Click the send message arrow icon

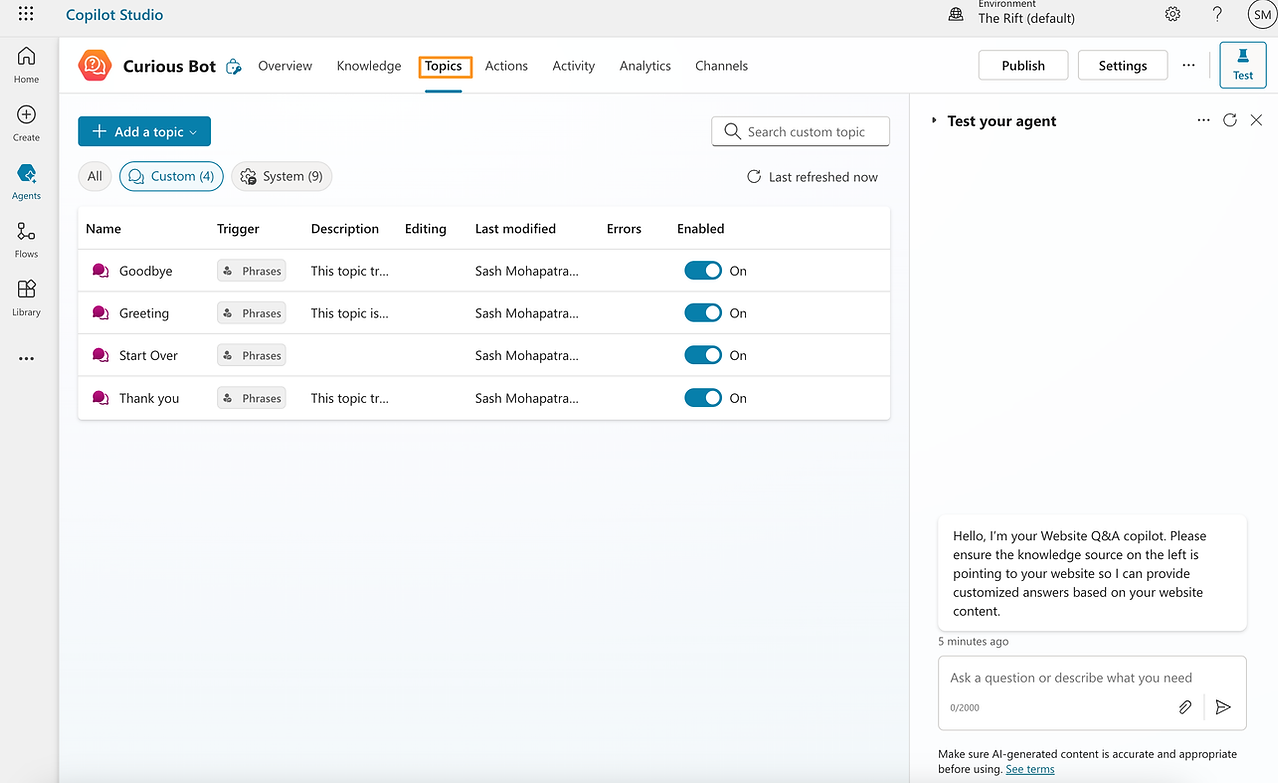coord(1223,707)
